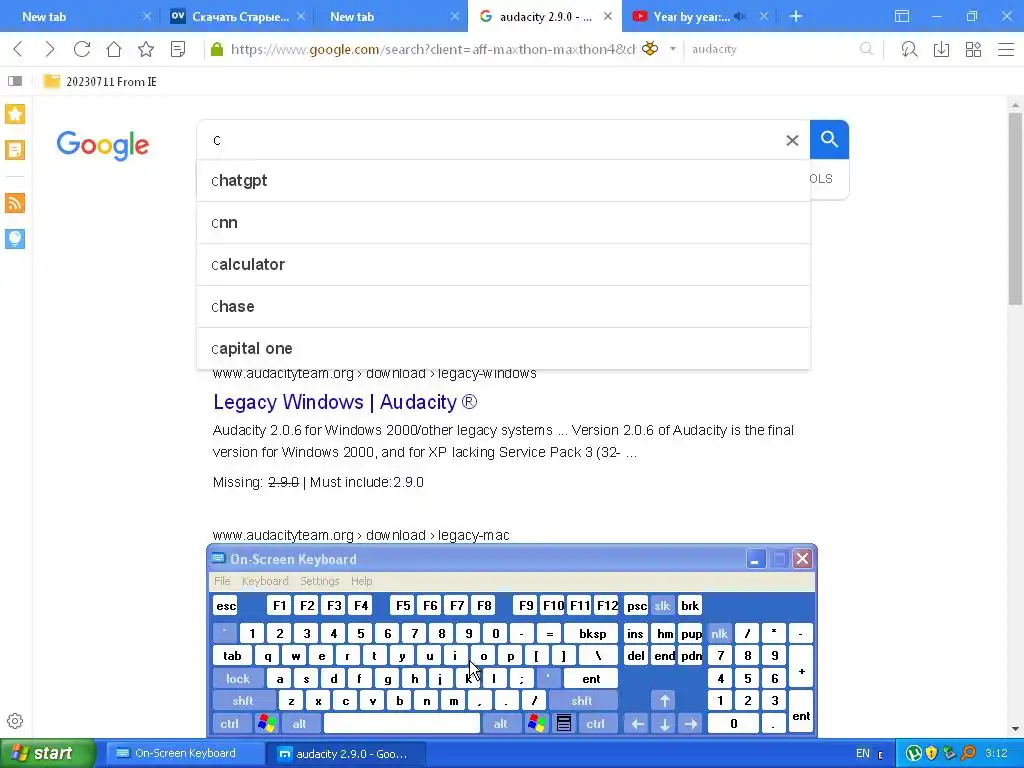Open the sidebar notes icon
1024x768 pixels.
pos(15,150)
